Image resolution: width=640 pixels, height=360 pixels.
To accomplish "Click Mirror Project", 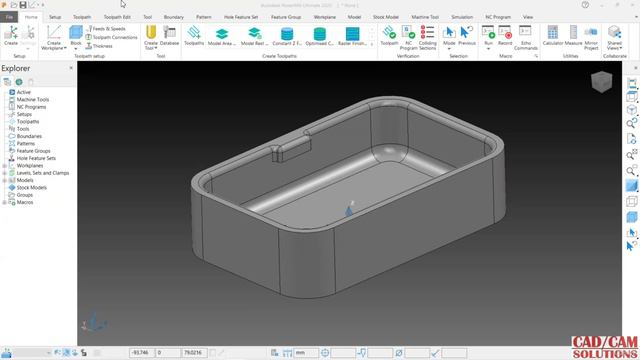I will 591,37.
